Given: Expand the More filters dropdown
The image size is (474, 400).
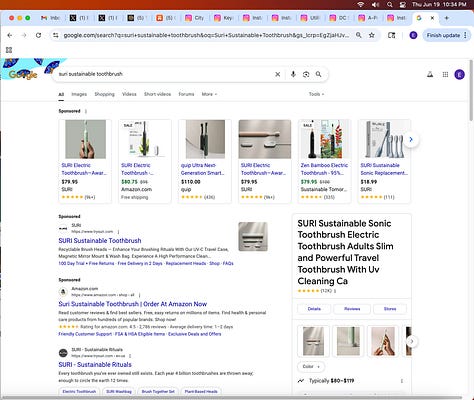Looking at the screenshot, I should click(209, 94).
